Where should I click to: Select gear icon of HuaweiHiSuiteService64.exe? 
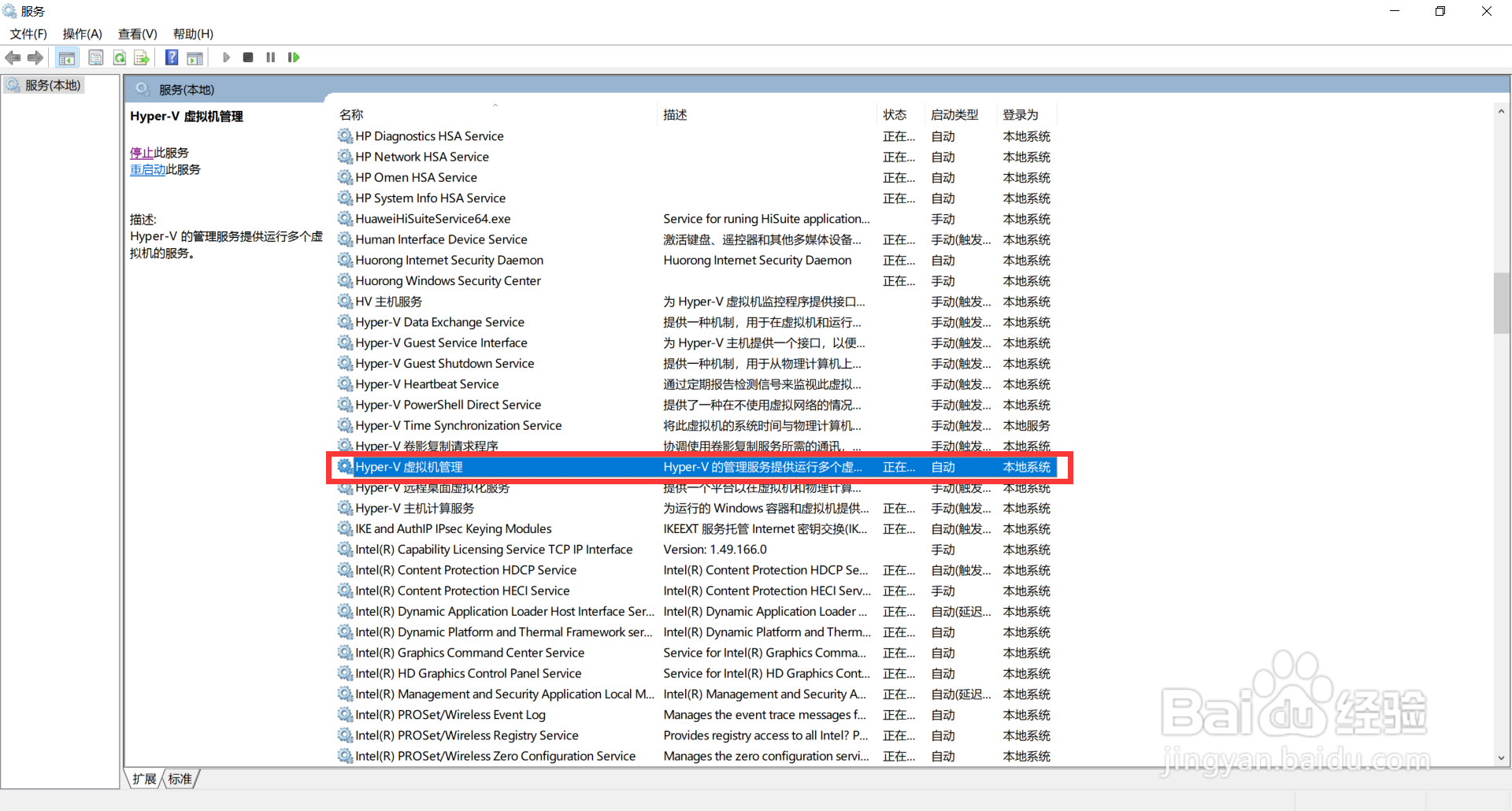click(x=345, y=218)
